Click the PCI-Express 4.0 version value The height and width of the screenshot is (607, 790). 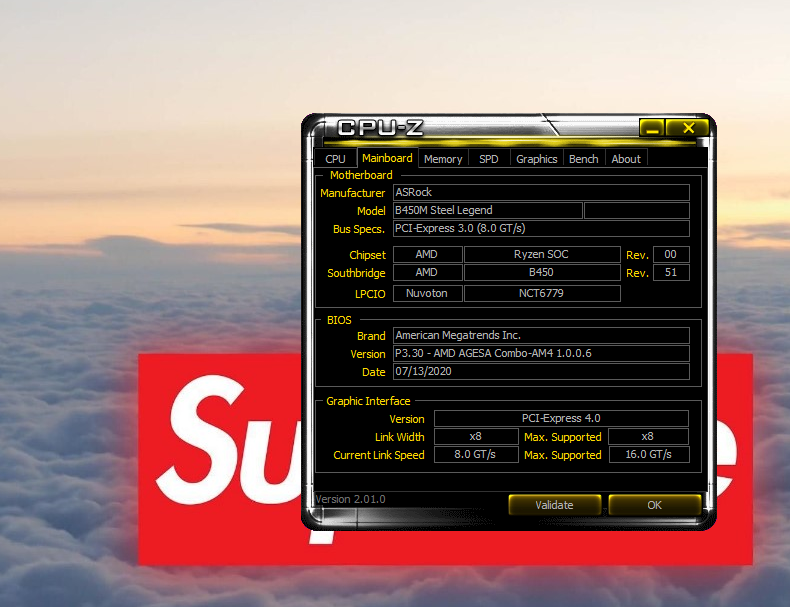click(561, 418)
